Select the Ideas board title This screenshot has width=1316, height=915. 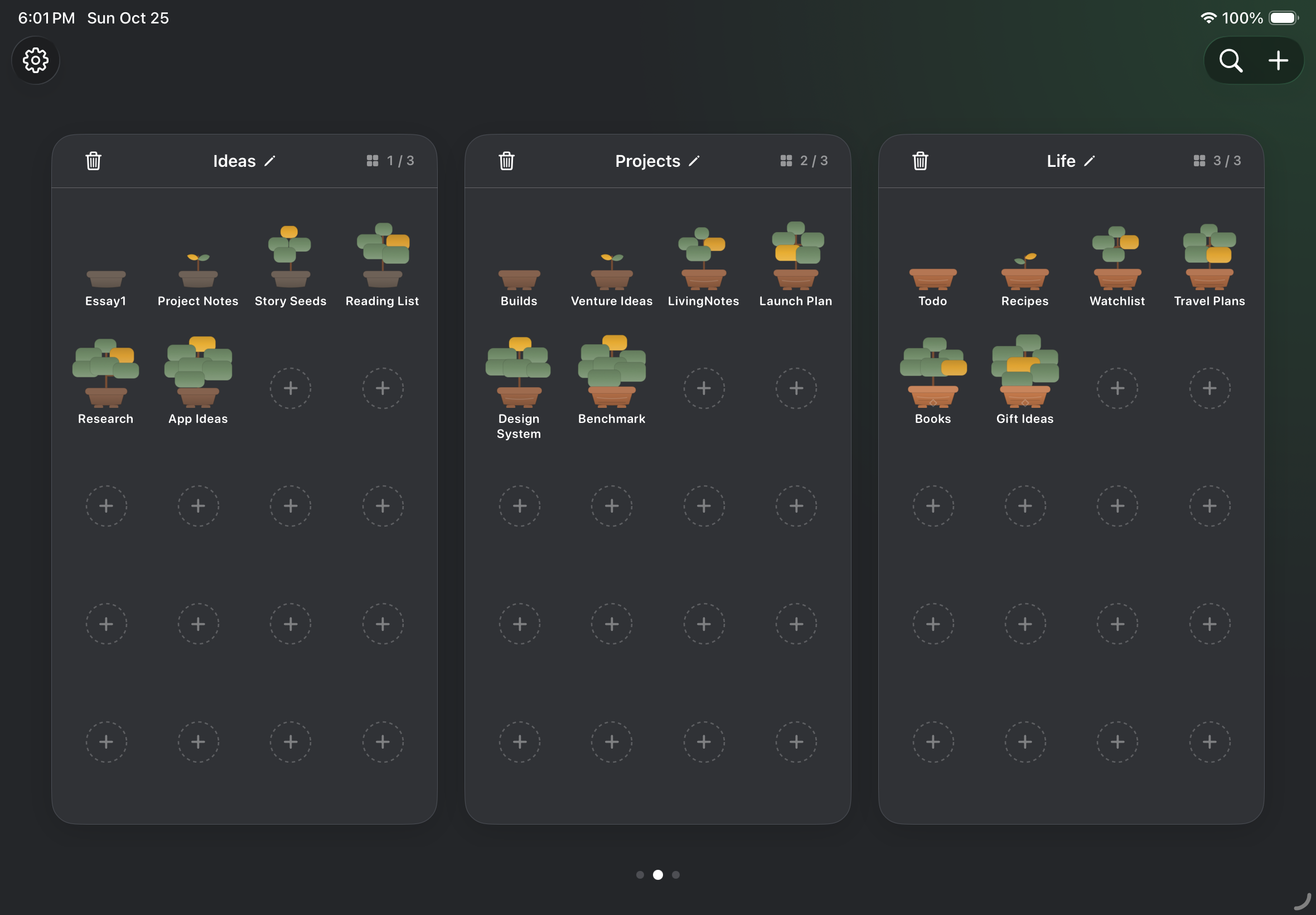(x=234, y=161)
